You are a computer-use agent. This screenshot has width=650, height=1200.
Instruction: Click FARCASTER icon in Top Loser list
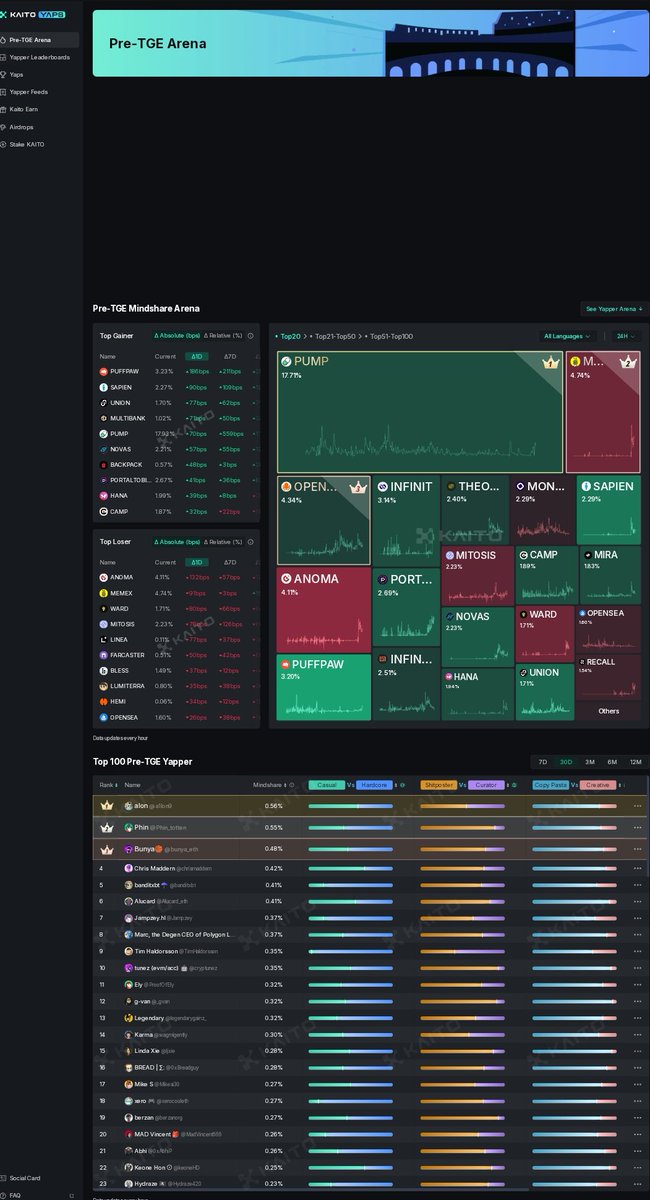point(103,655)
